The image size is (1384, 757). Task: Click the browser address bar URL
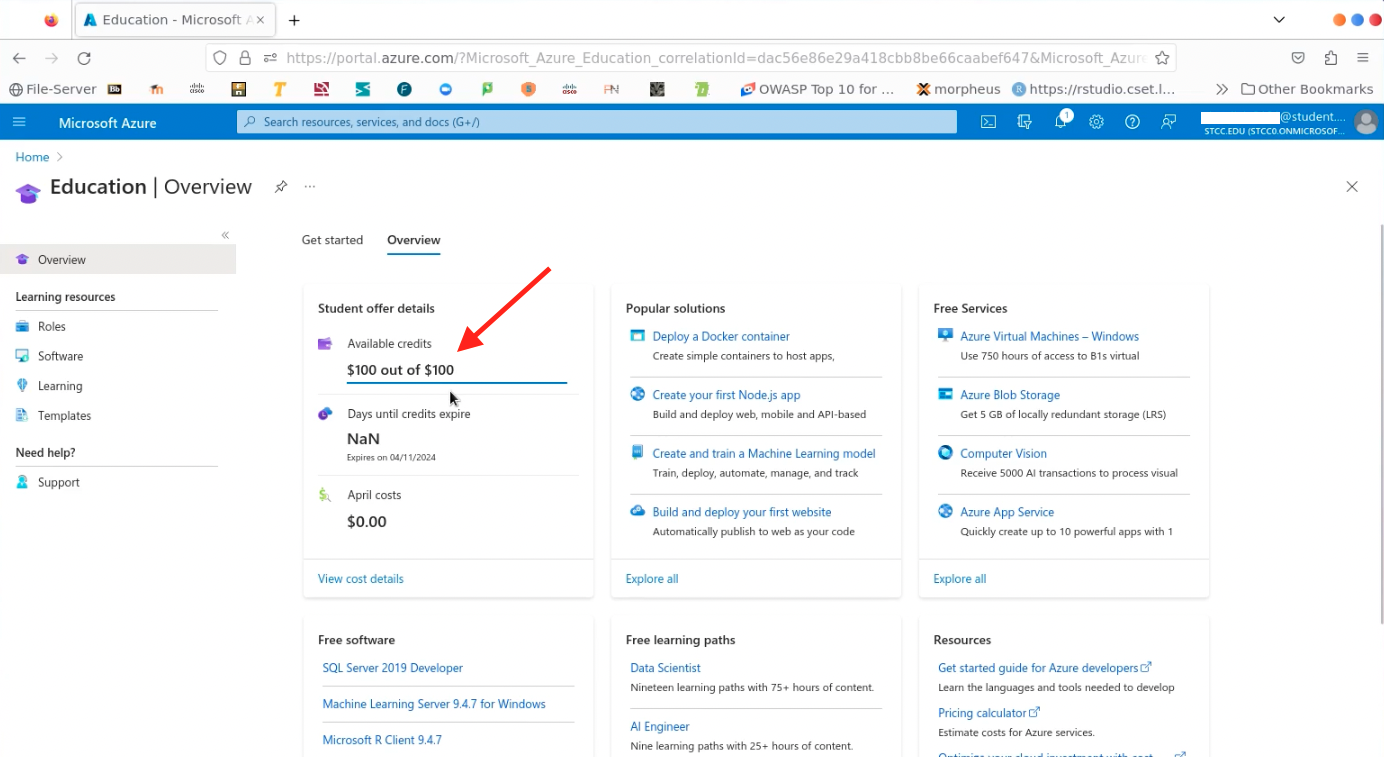[x=715, y=58]
